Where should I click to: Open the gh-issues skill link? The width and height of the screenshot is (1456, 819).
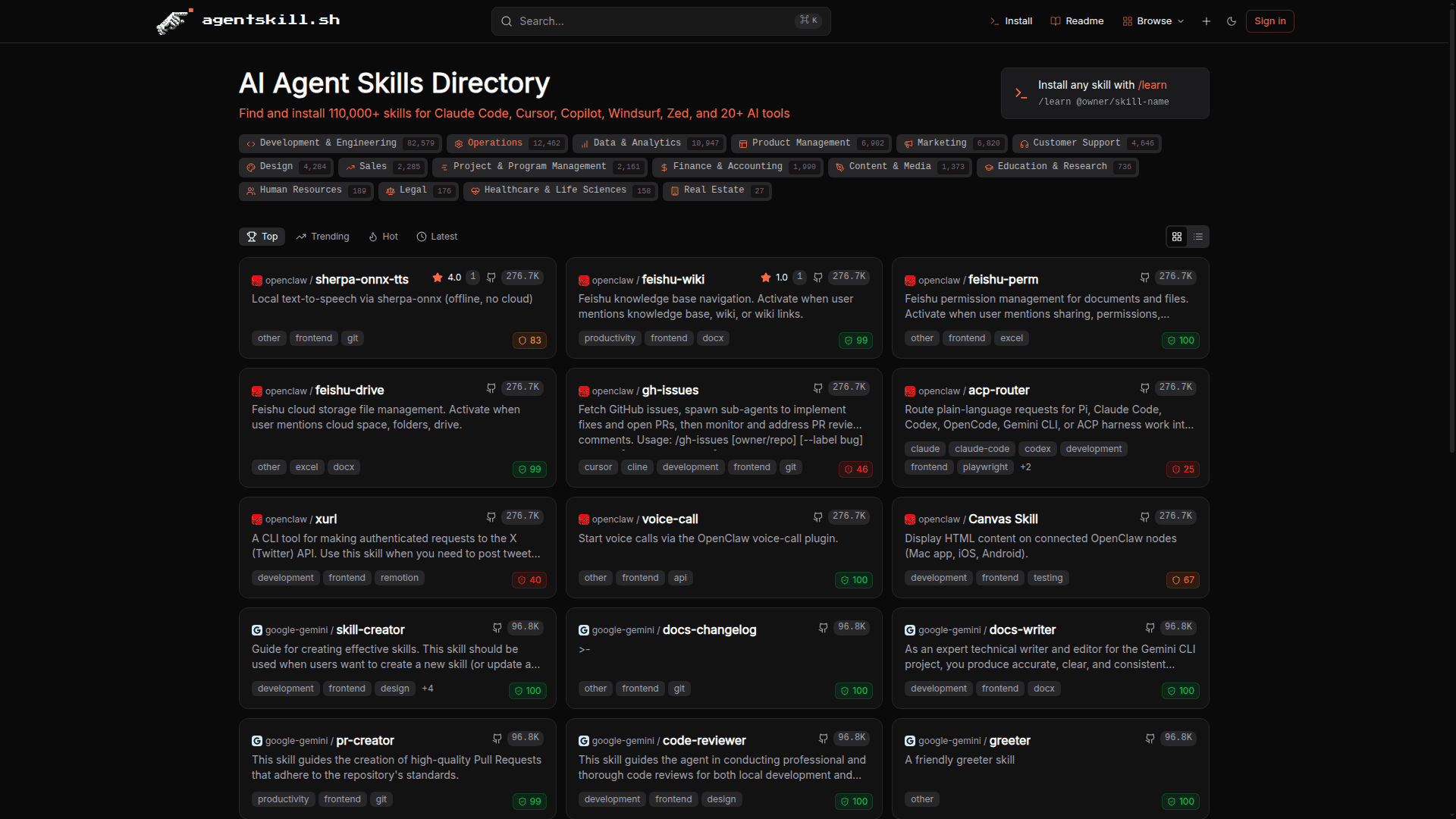tap(670, 391)
